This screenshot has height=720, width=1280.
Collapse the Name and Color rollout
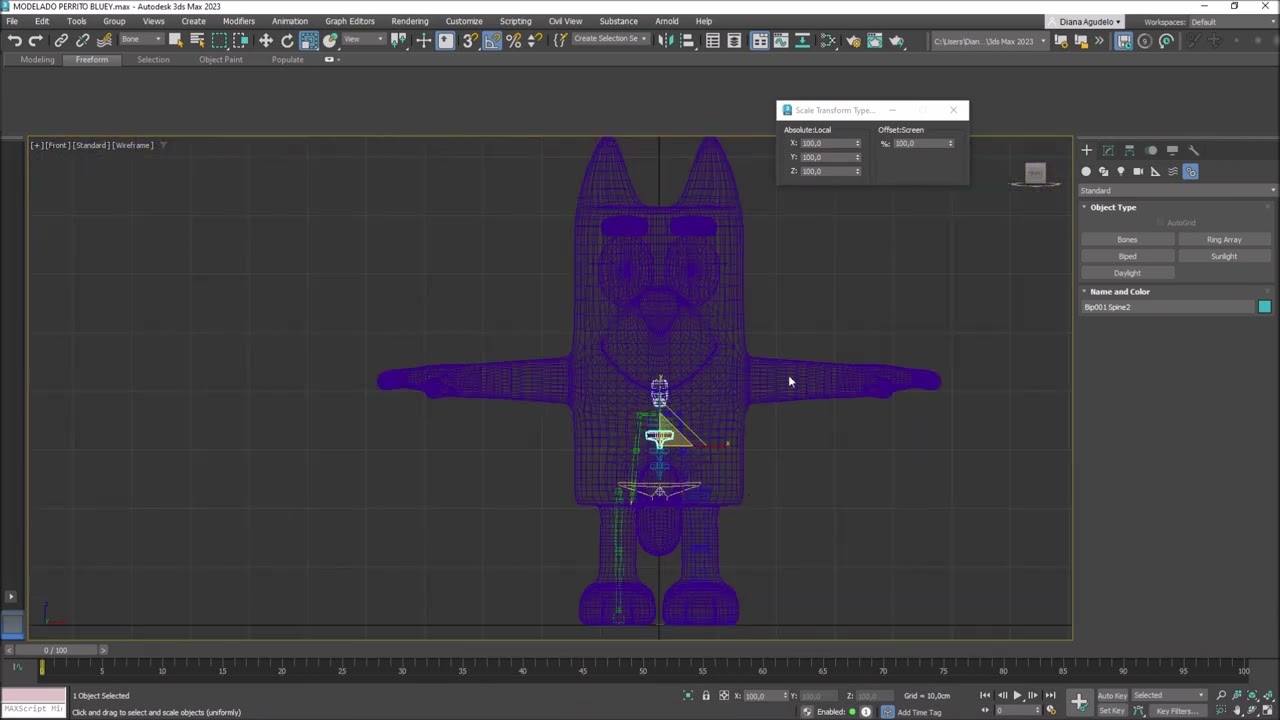pos(1120,291)
